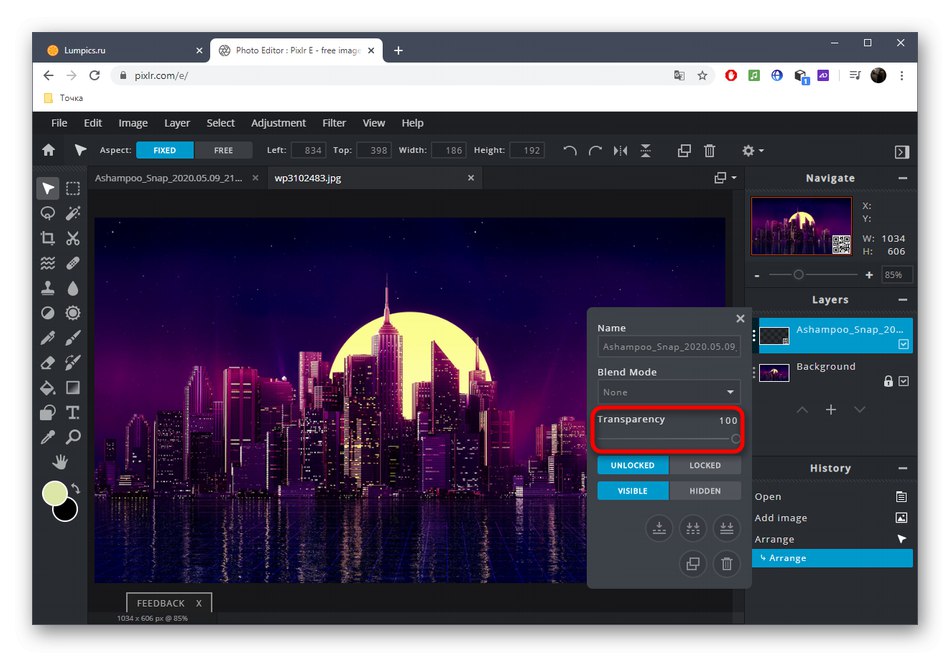Switch to the Ashampoo_Snap document tab
The image size is (950, 657).
point(168,178)
